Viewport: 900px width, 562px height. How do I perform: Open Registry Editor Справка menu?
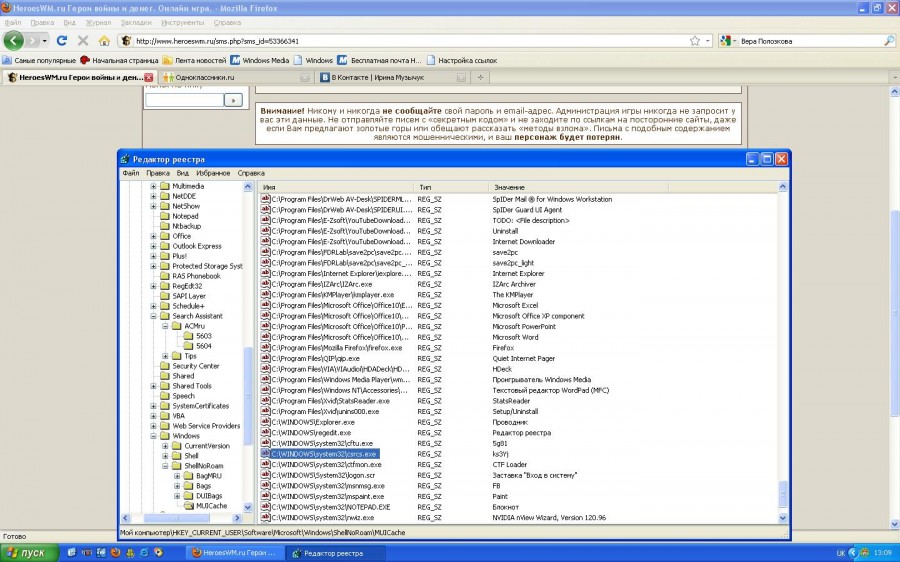point(251,173)
